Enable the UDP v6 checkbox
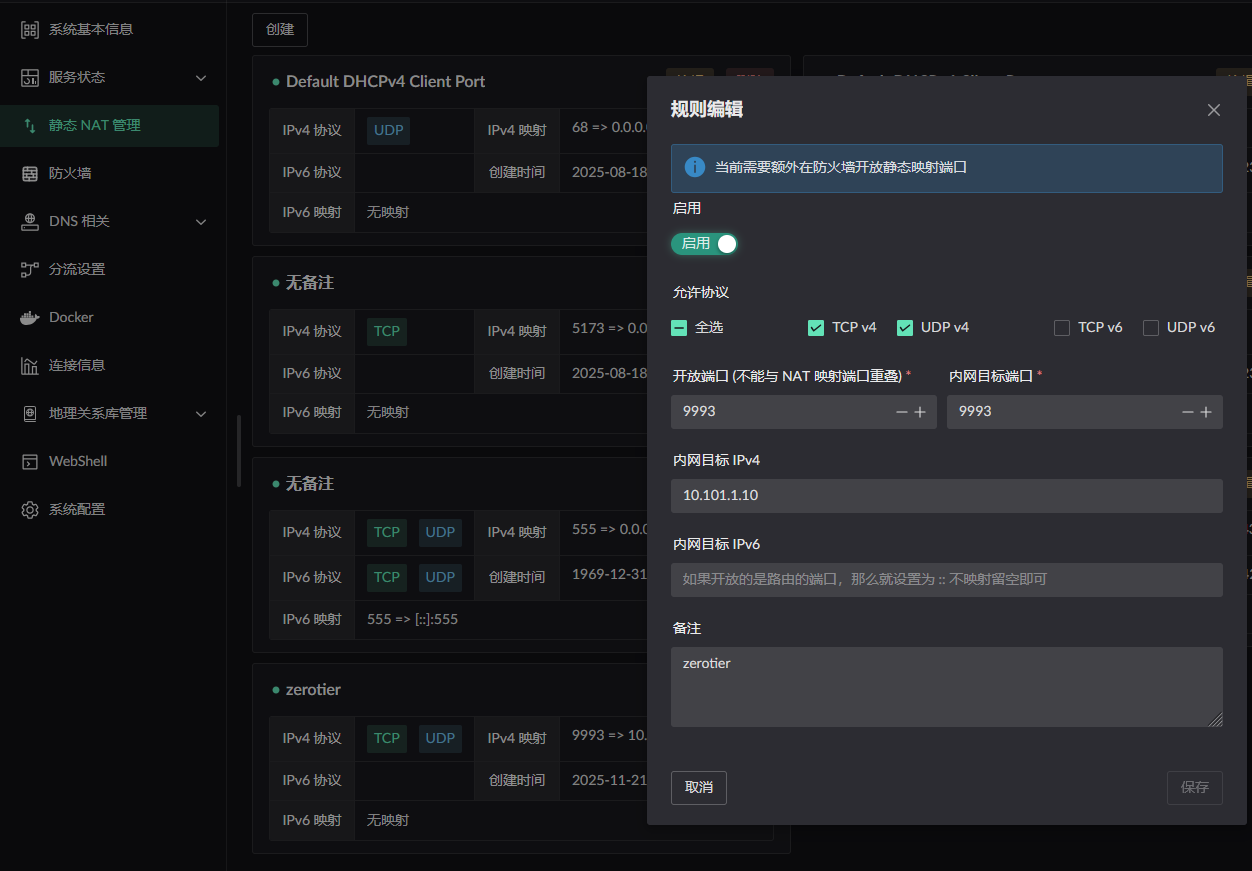The width and height of the screenshot is (1252, 871). [x=1151, y=328]
